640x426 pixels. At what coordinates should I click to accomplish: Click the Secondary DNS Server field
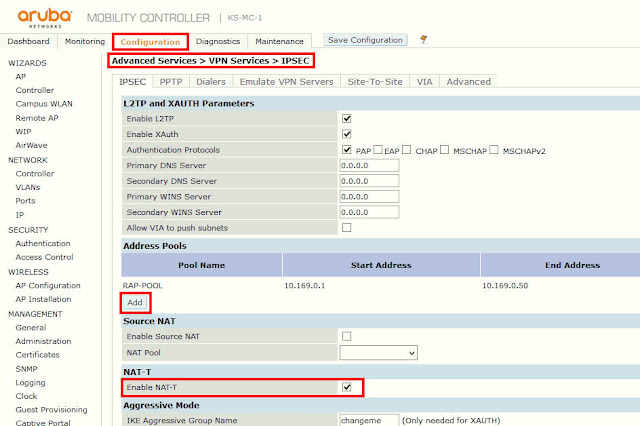[x=369, y=181]
